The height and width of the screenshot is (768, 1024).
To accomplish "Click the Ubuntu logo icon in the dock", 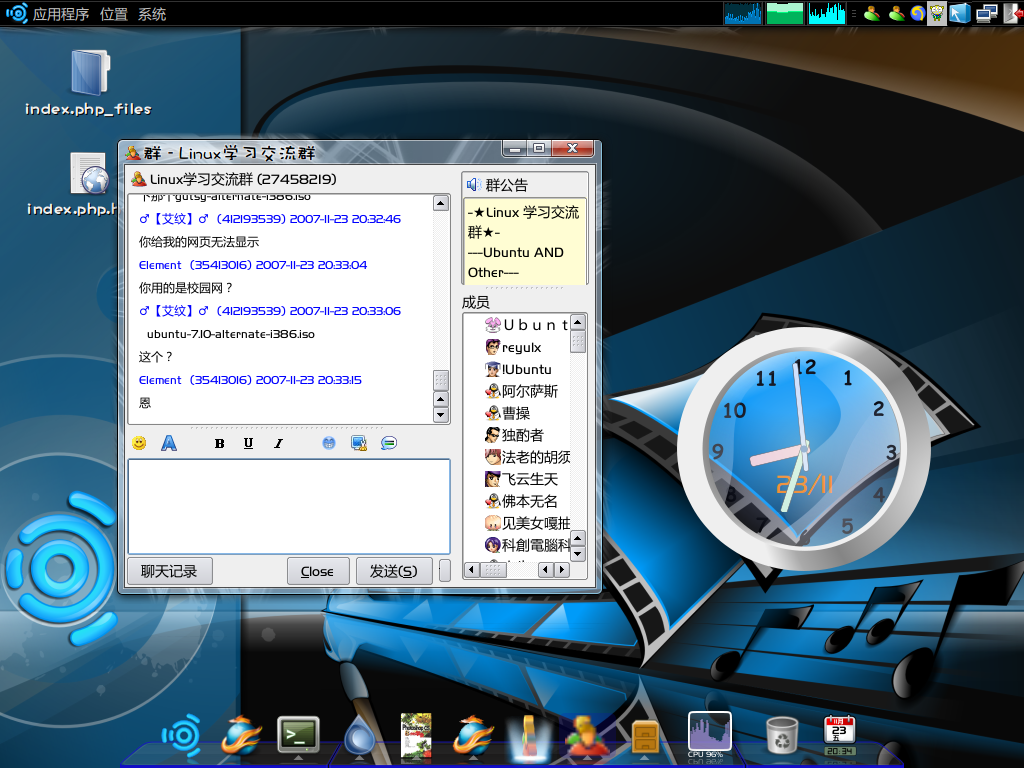I will (182, 736).
